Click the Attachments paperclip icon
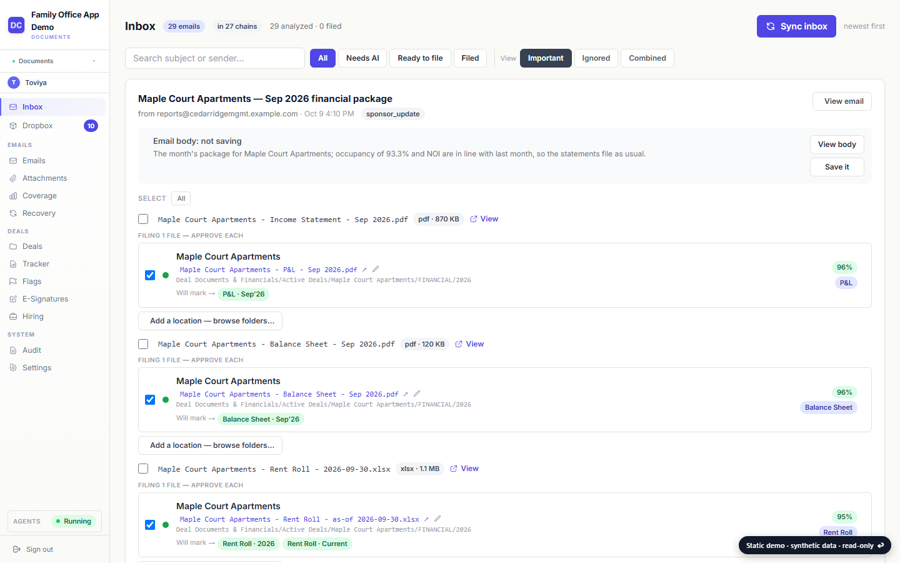The height and width of the screenshot is (563, 900). (13, 178)
